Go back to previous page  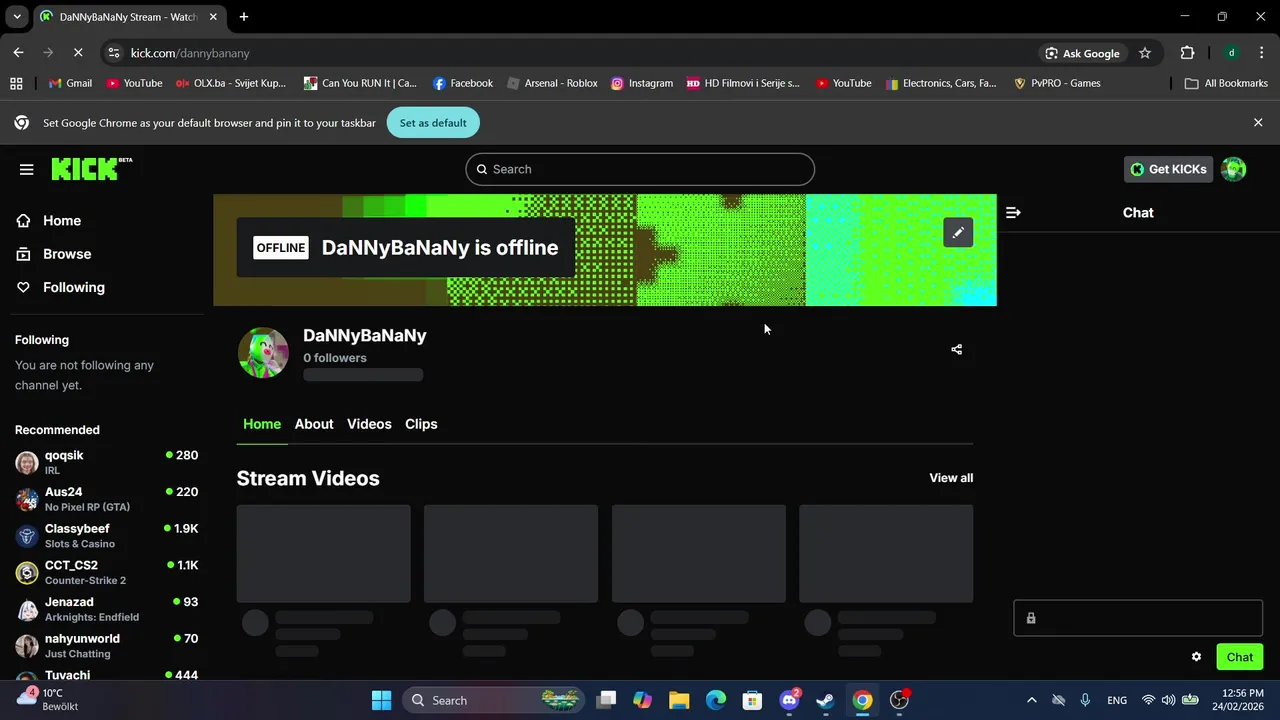18,53
